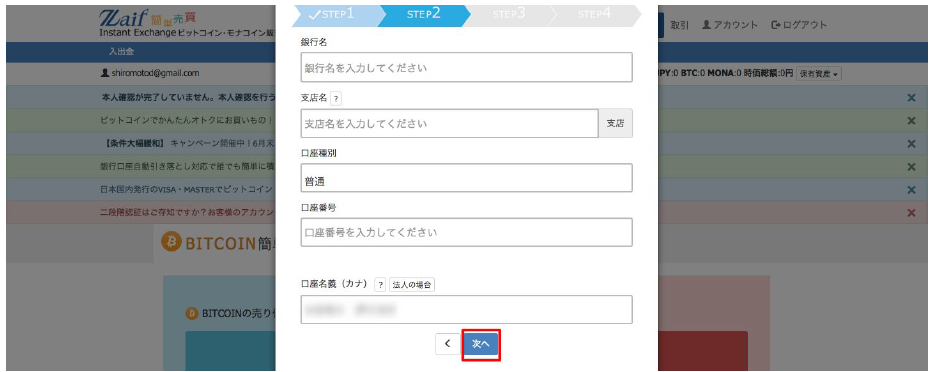Click the 次へ button
931x372 pixels.
point(481,344)
